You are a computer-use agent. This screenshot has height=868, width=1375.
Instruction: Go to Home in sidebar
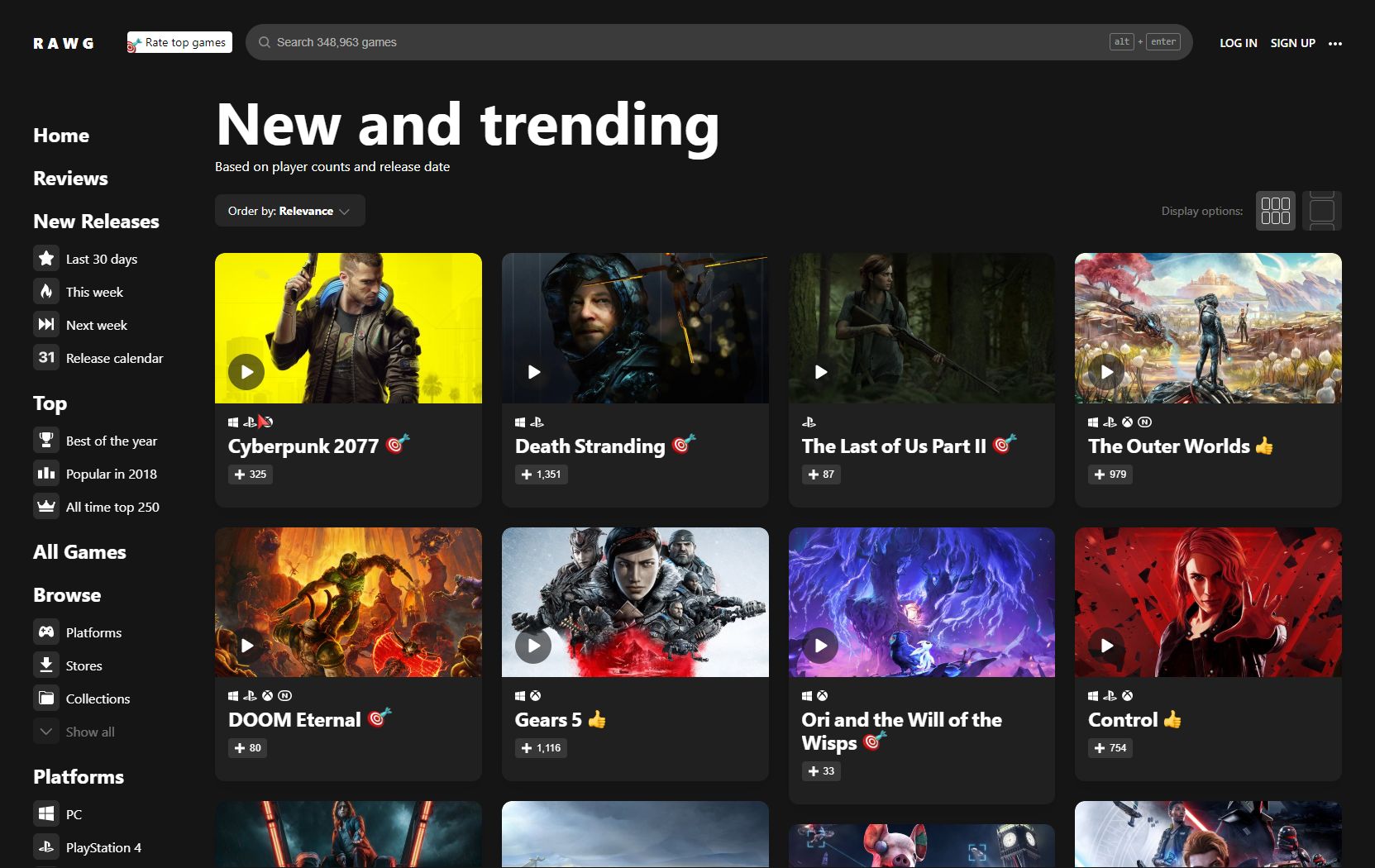tap(61, 136)
